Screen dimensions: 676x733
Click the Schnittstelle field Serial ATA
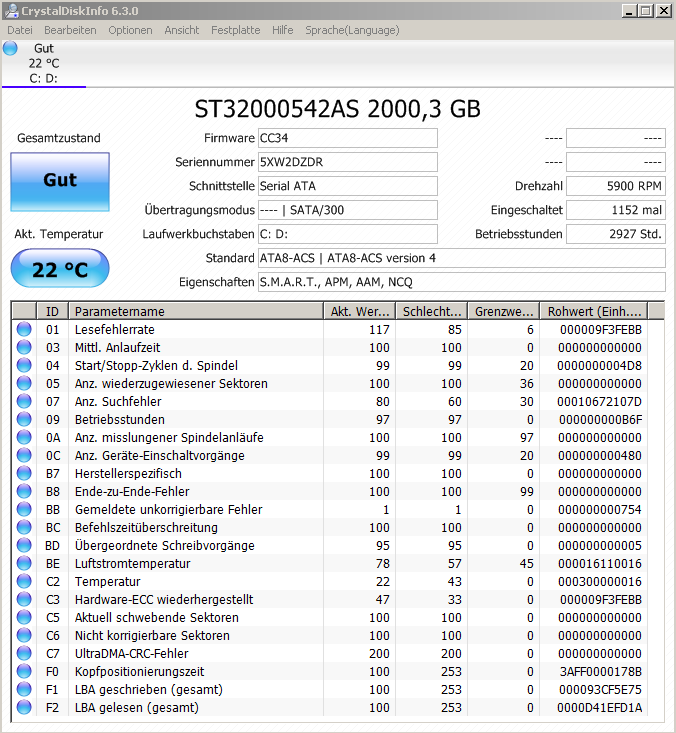coord(348,186)
